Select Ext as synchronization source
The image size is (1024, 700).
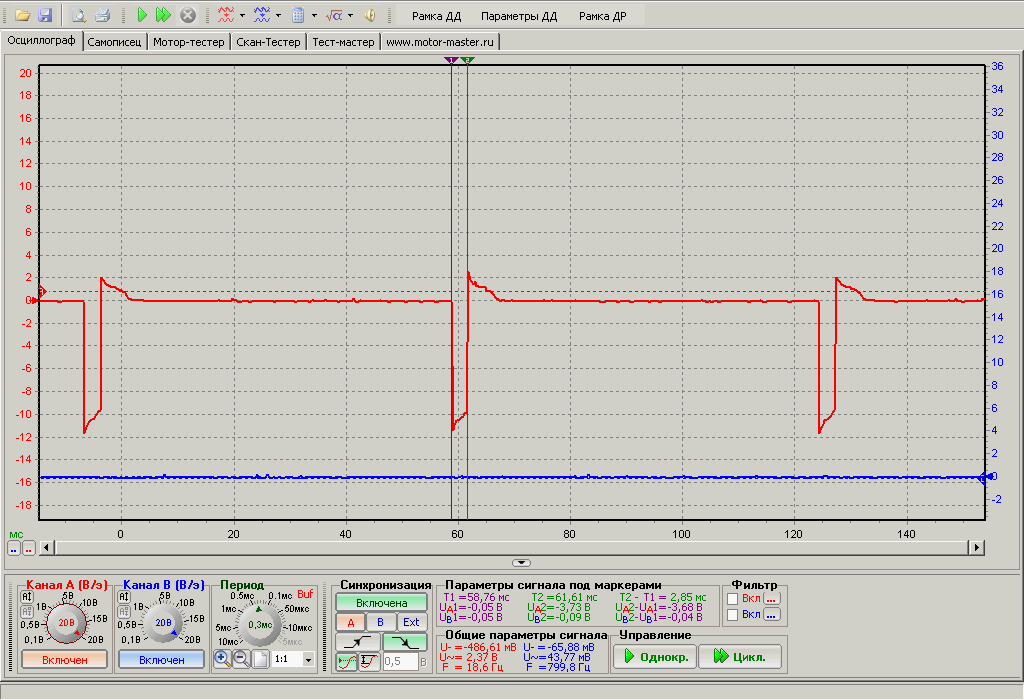pyautogui.click(x=411, y=622)
